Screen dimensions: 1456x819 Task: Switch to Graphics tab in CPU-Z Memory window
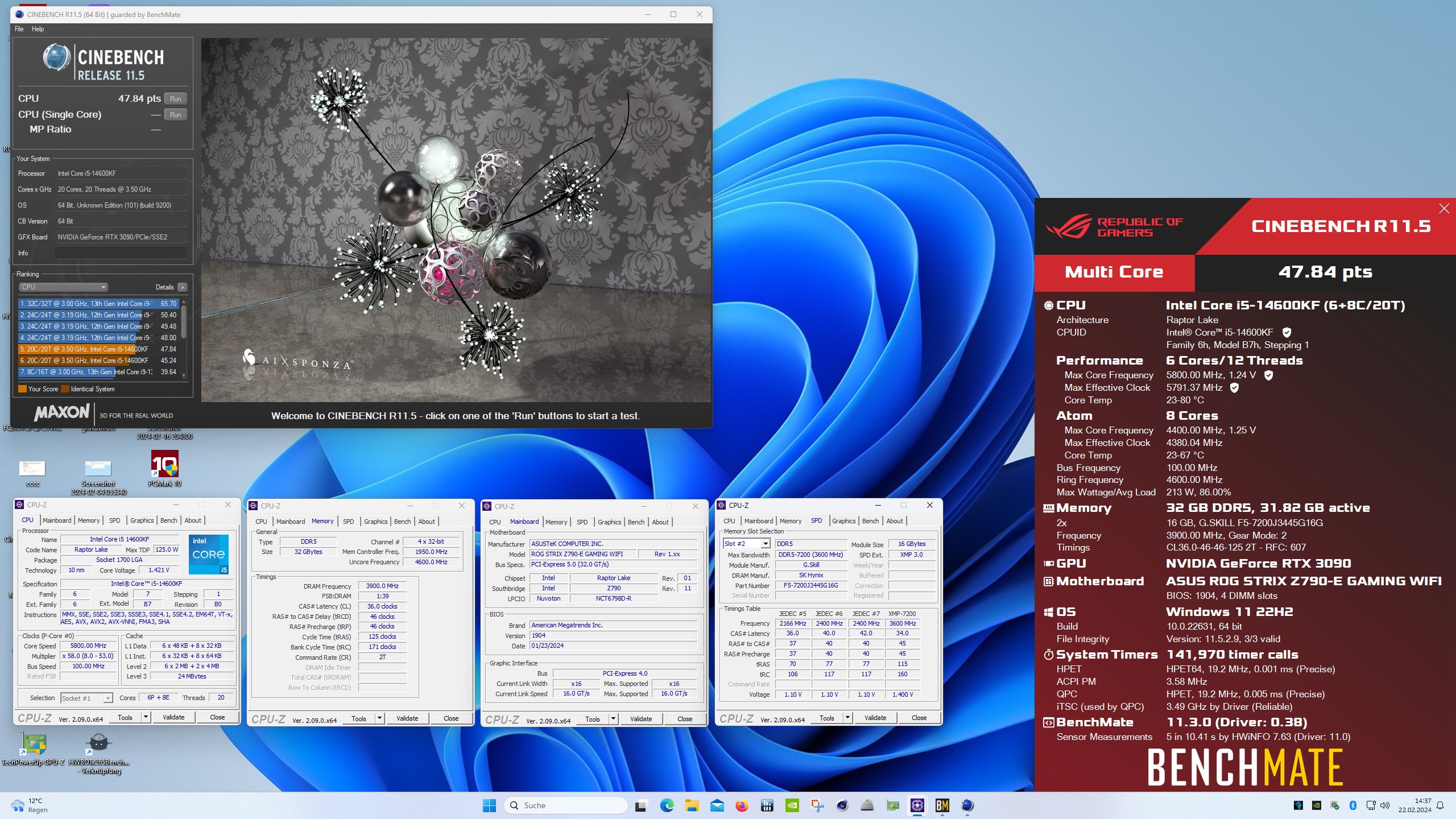[x=375, y=522]
